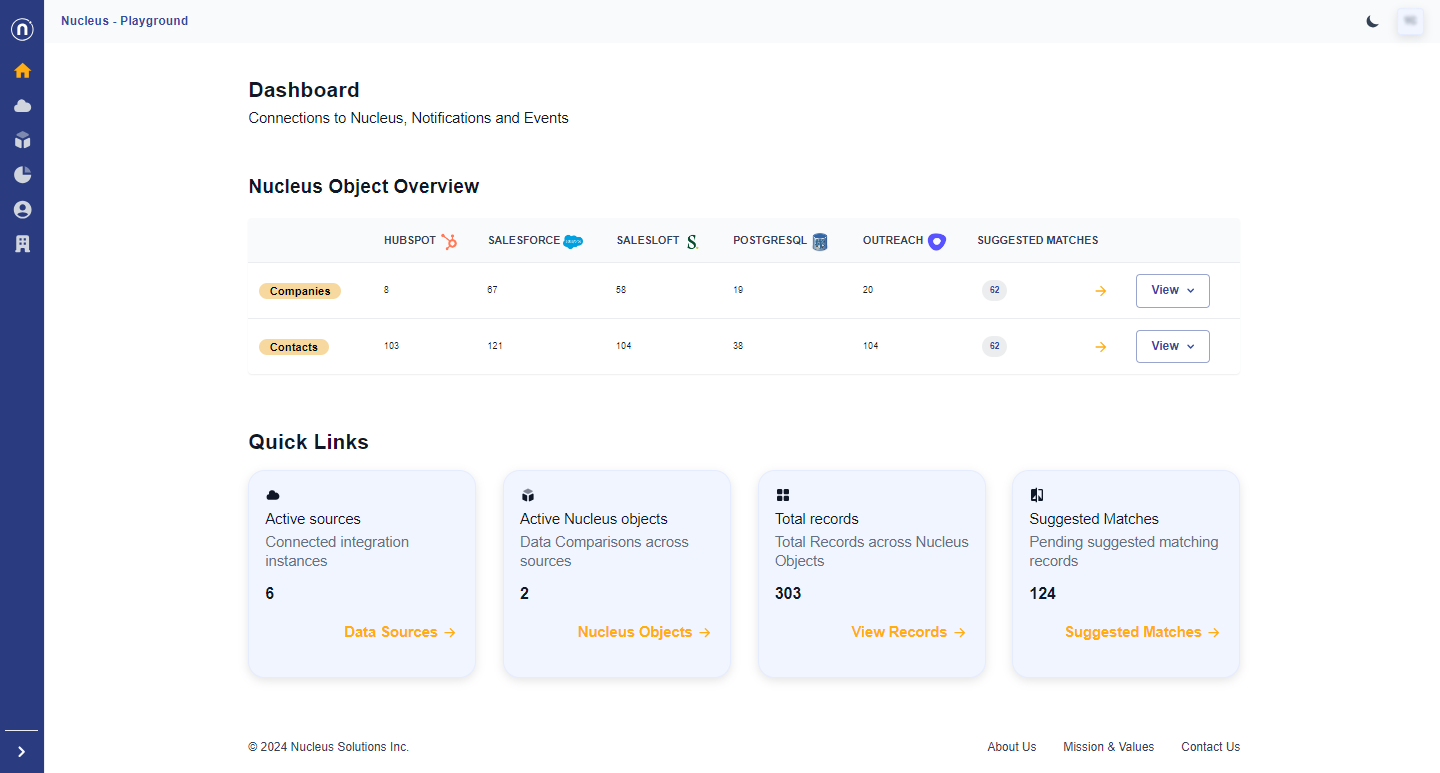1440x773 pixels.
Task: Open the cube Nucleus objects sidebar icon
Action: coord(22,140)
